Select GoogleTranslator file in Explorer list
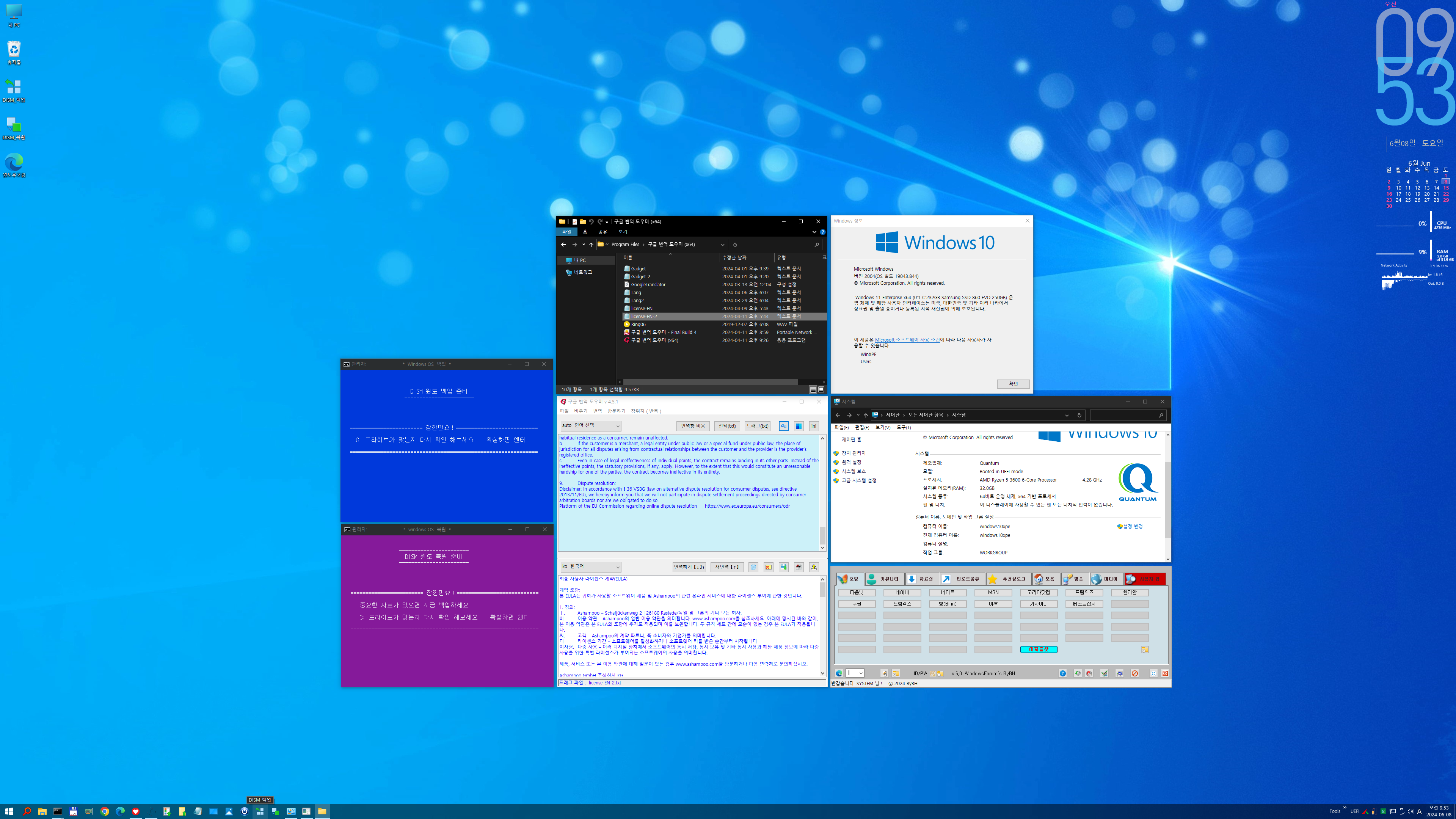Image resolution: width=1456 pixels, height=819 pixels. 648,285
